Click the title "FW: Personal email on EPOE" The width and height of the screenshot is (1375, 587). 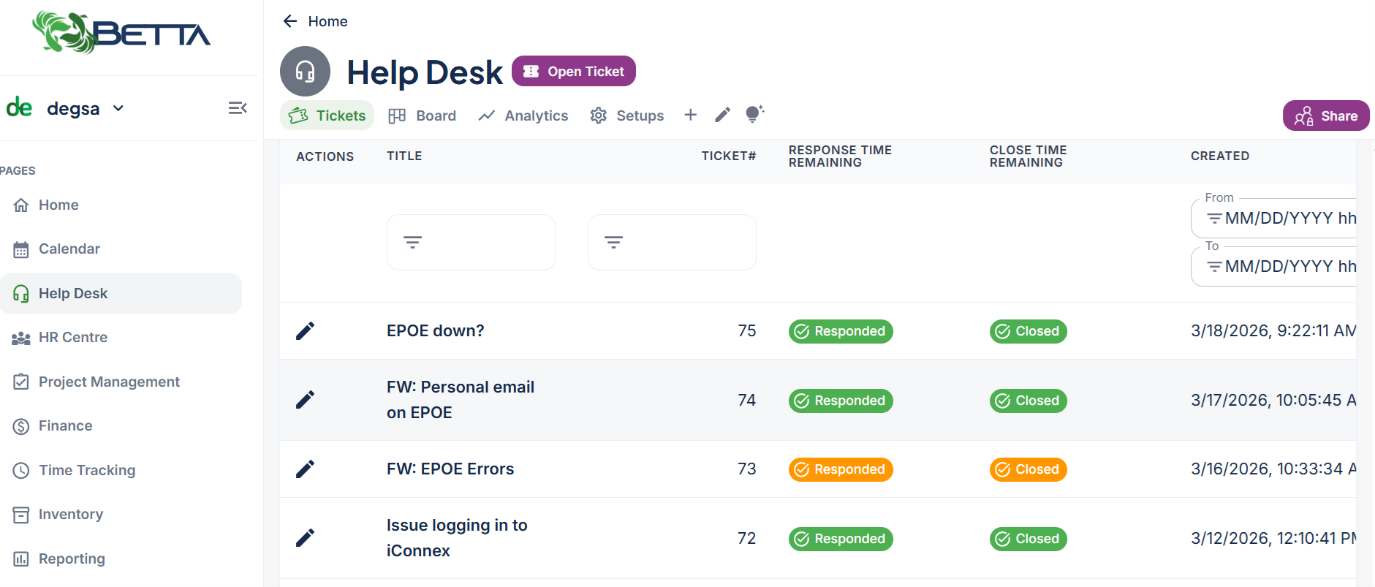click(x=461, y=400)
